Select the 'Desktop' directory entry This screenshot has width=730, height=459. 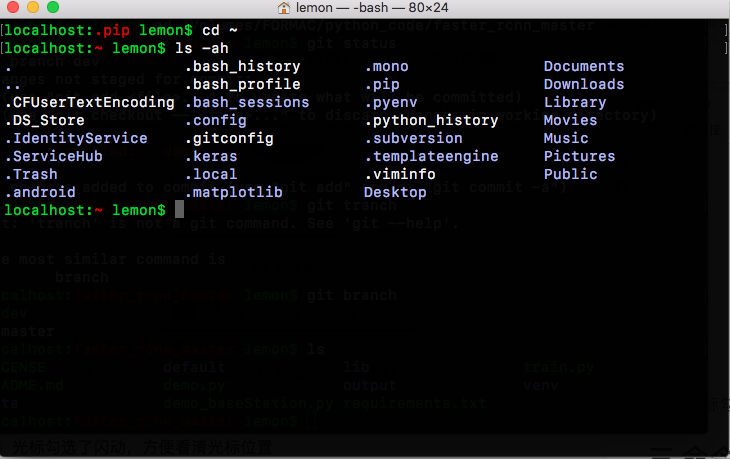point(395,192)
